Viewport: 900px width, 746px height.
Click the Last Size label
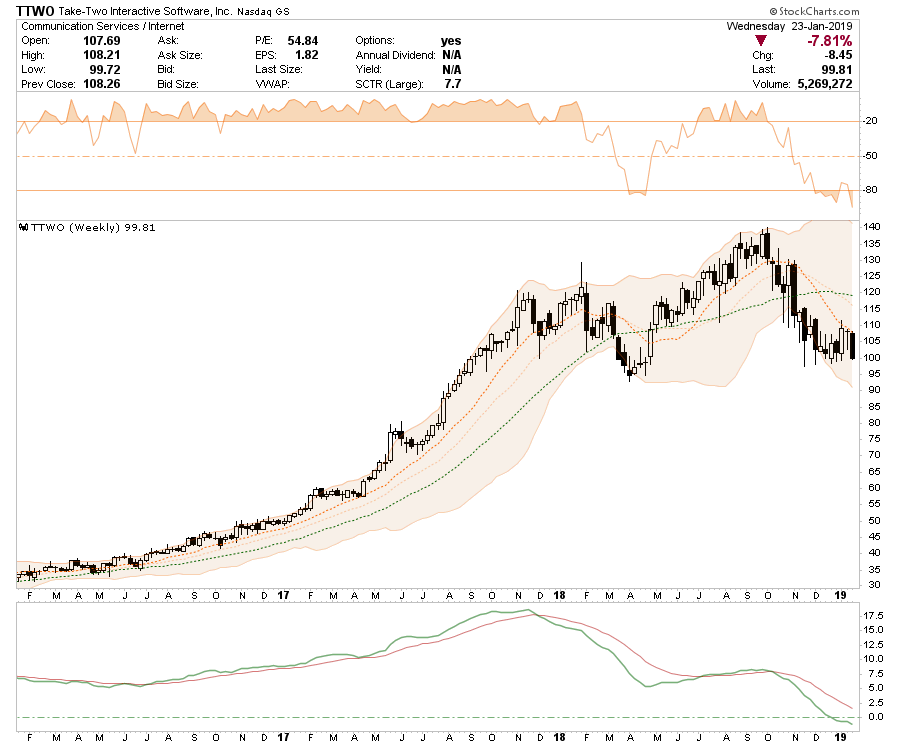tap(279, 69)
